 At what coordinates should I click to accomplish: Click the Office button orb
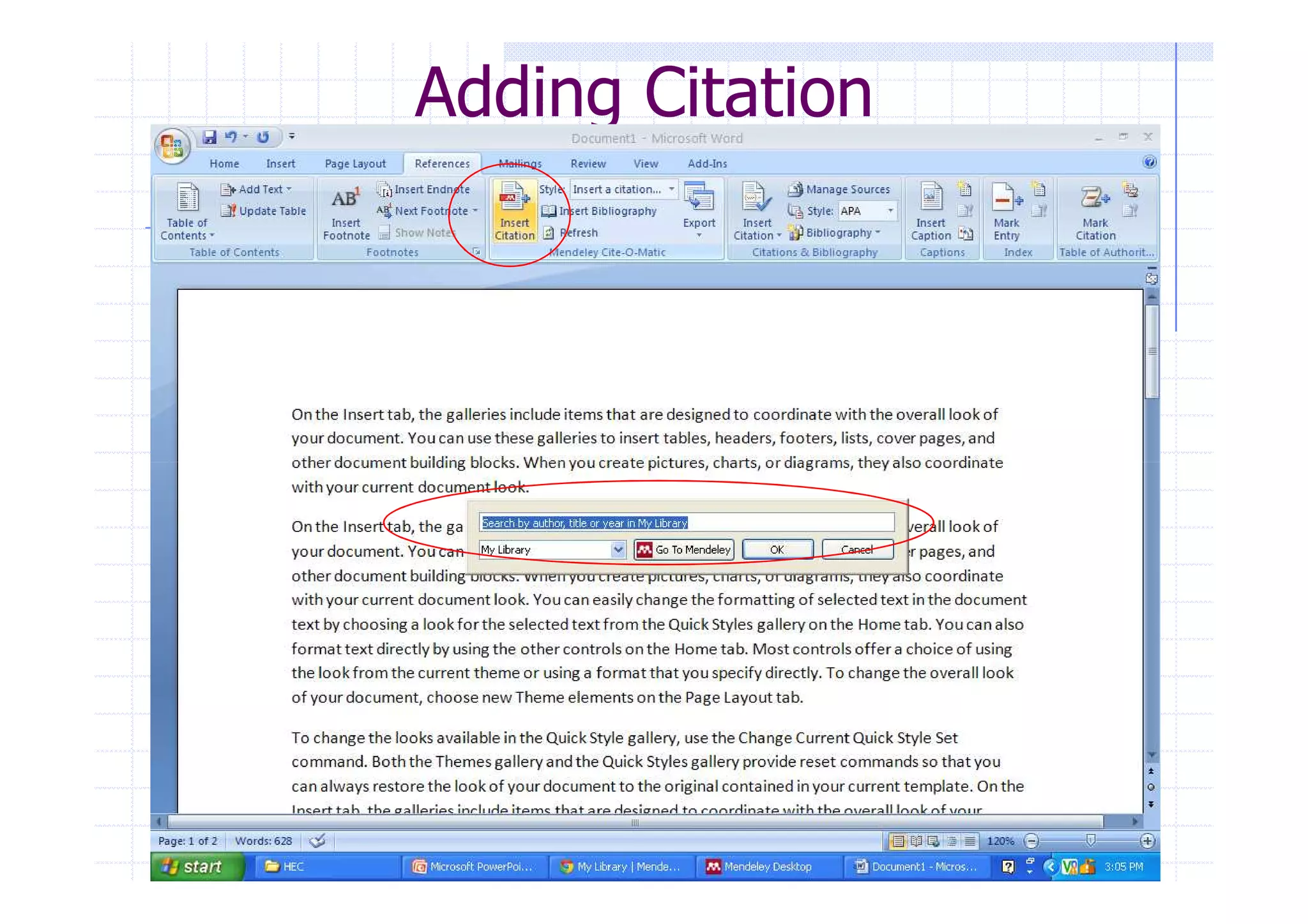(x=172, y=146)
